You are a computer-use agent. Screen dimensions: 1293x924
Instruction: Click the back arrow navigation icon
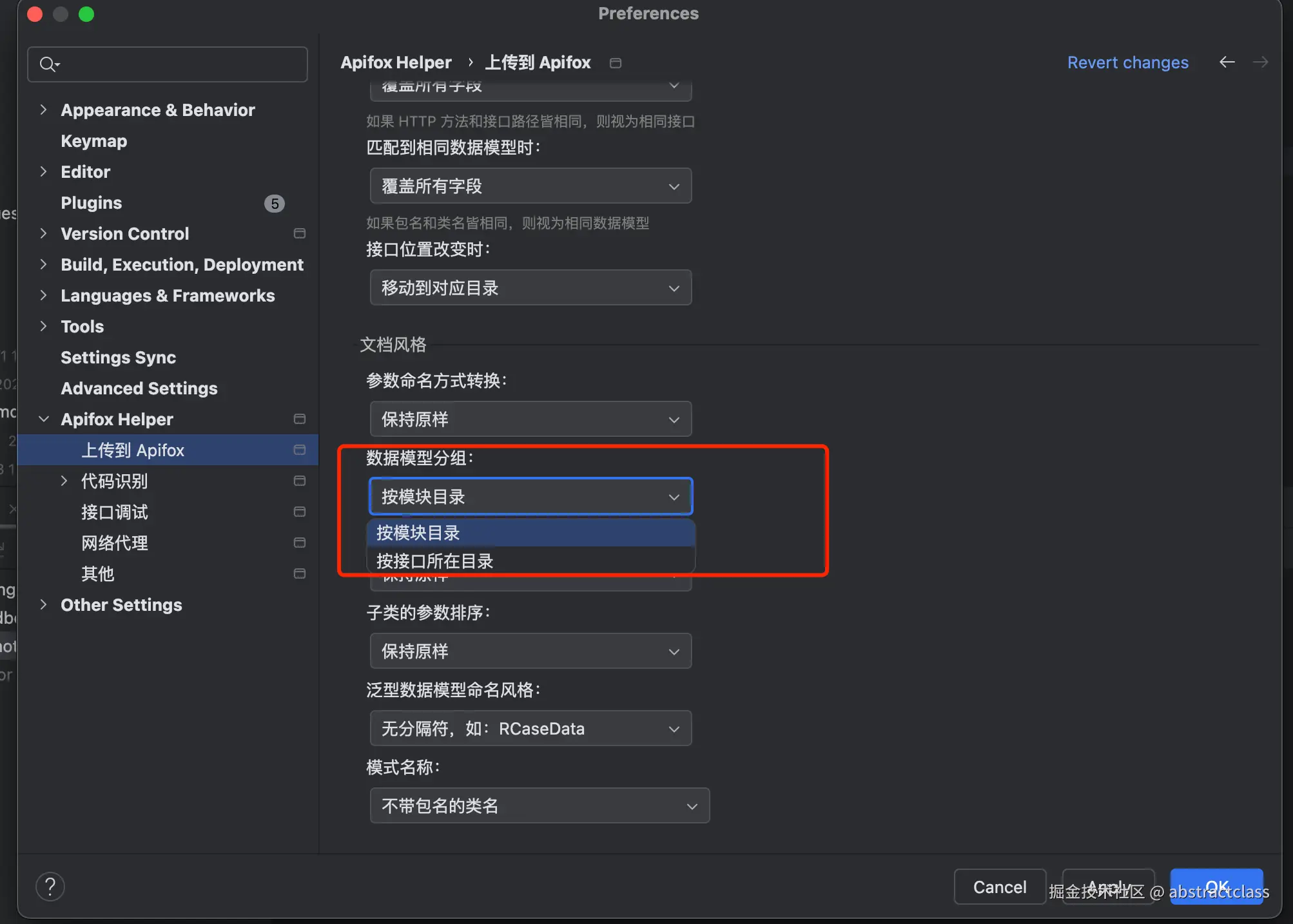(1227, 62)
